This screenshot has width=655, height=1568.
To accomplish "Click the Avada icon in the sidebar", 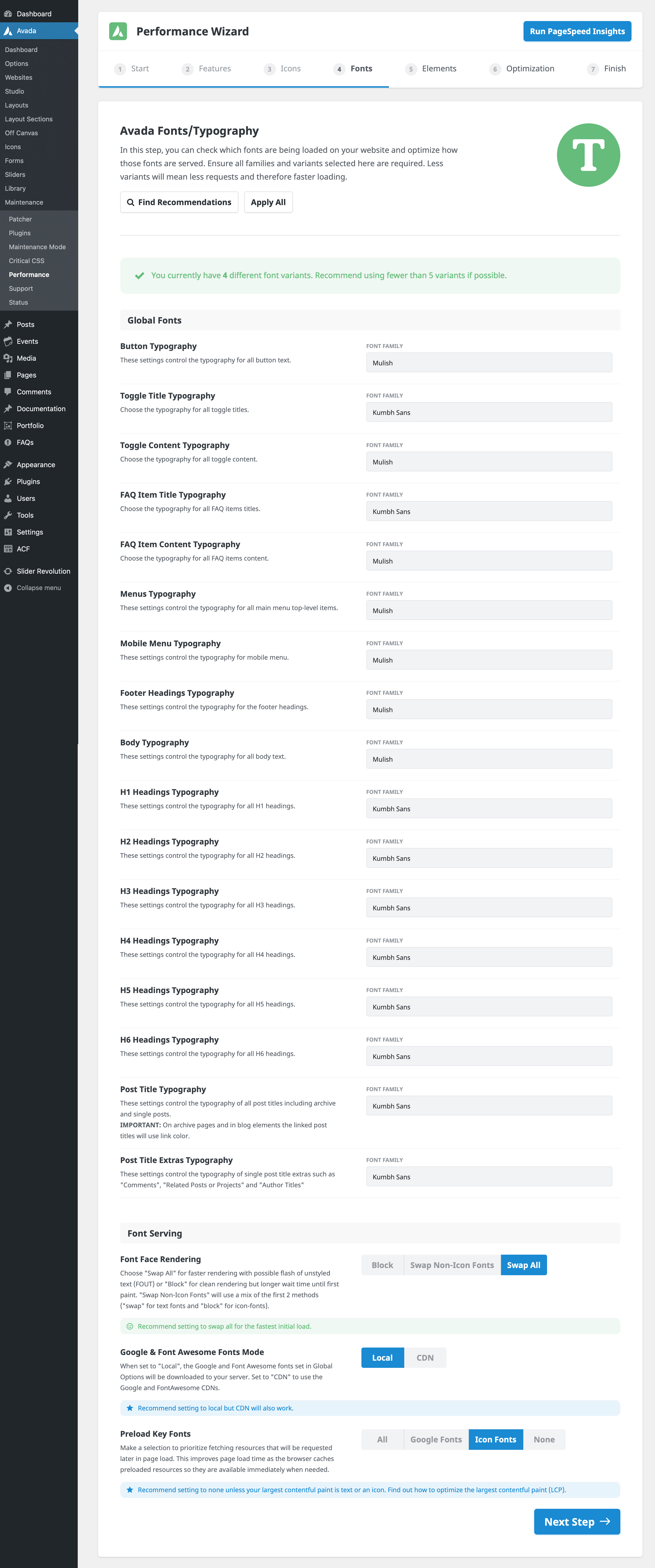I will (8, 30).
